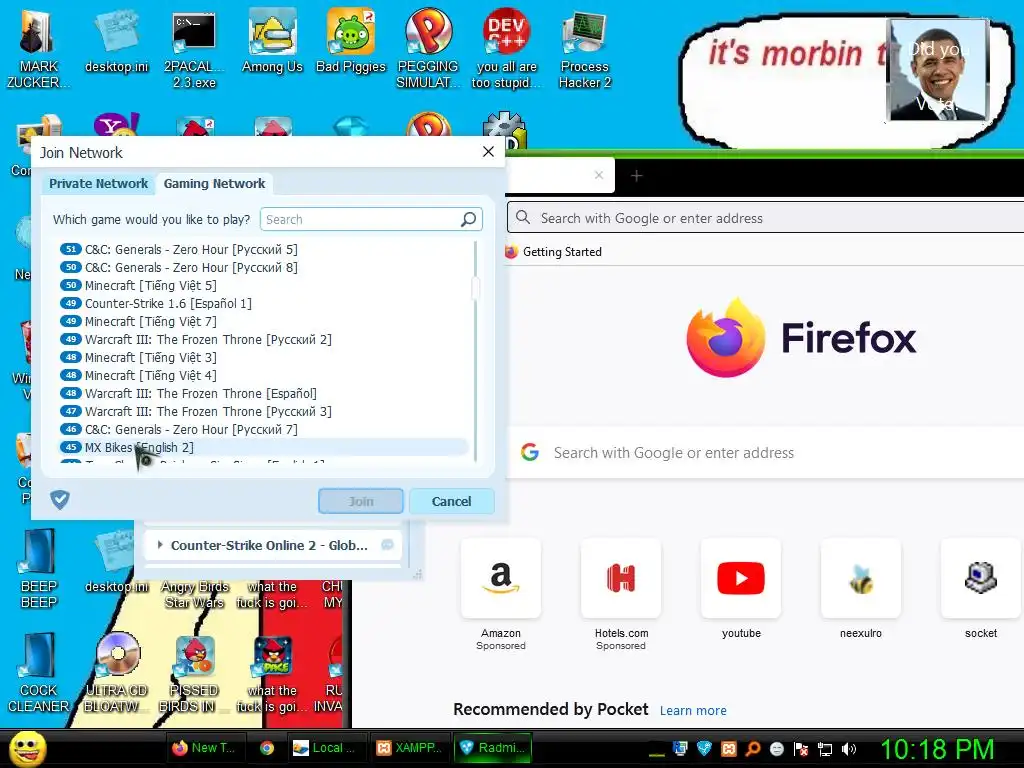This screenshot has height=768, width=1024.
Task: Select Warcraft III: The Frozen Throne [Русский 3]
Action: [x=208, y=411]
